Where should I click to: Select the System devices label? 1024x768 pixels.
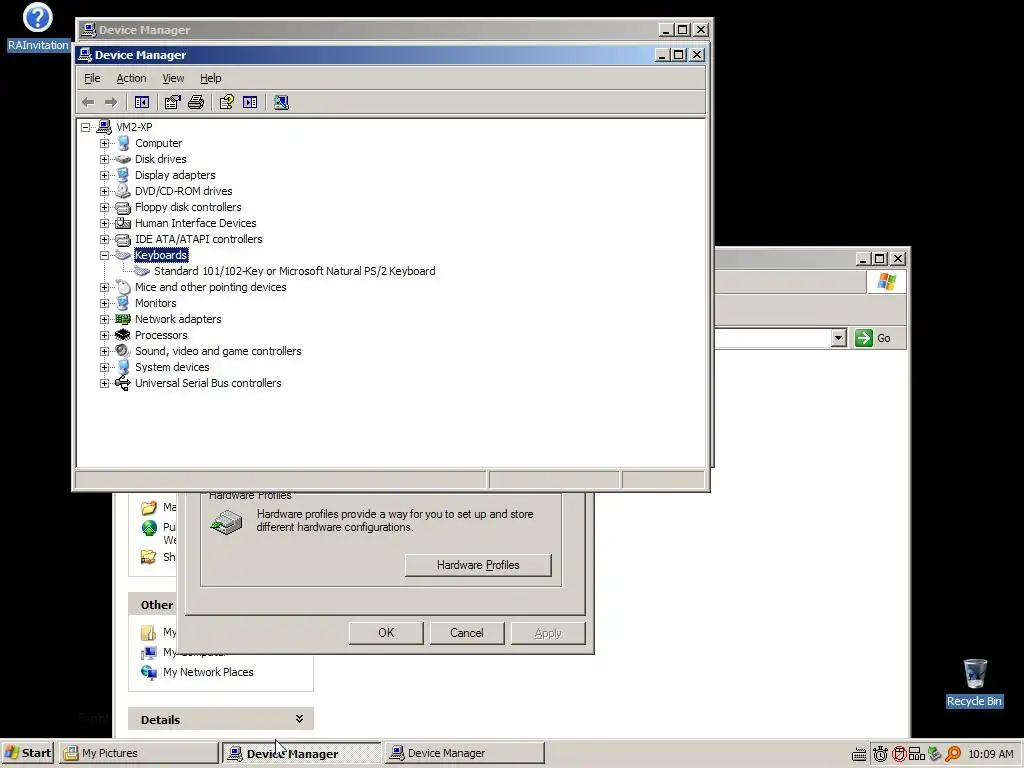coord(172,367)
